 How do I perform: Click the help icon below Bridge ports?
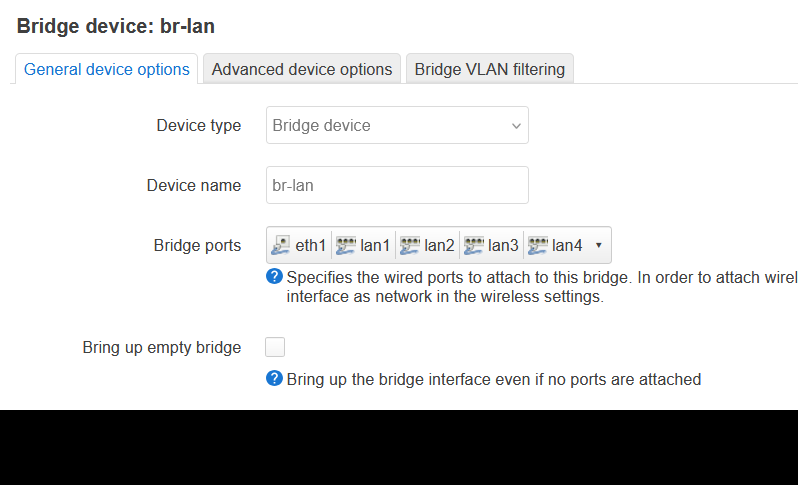click(x=274, y=277)
